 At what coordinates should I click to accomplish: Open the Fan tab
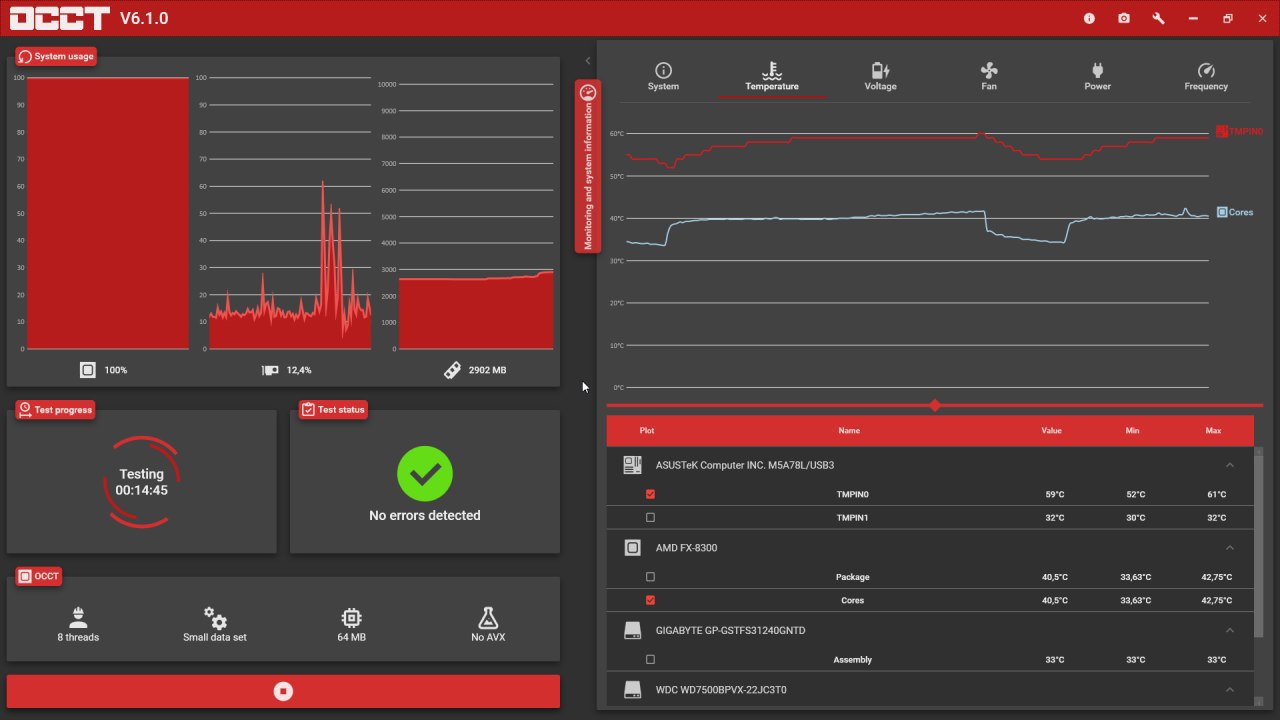tap(989, 77)
